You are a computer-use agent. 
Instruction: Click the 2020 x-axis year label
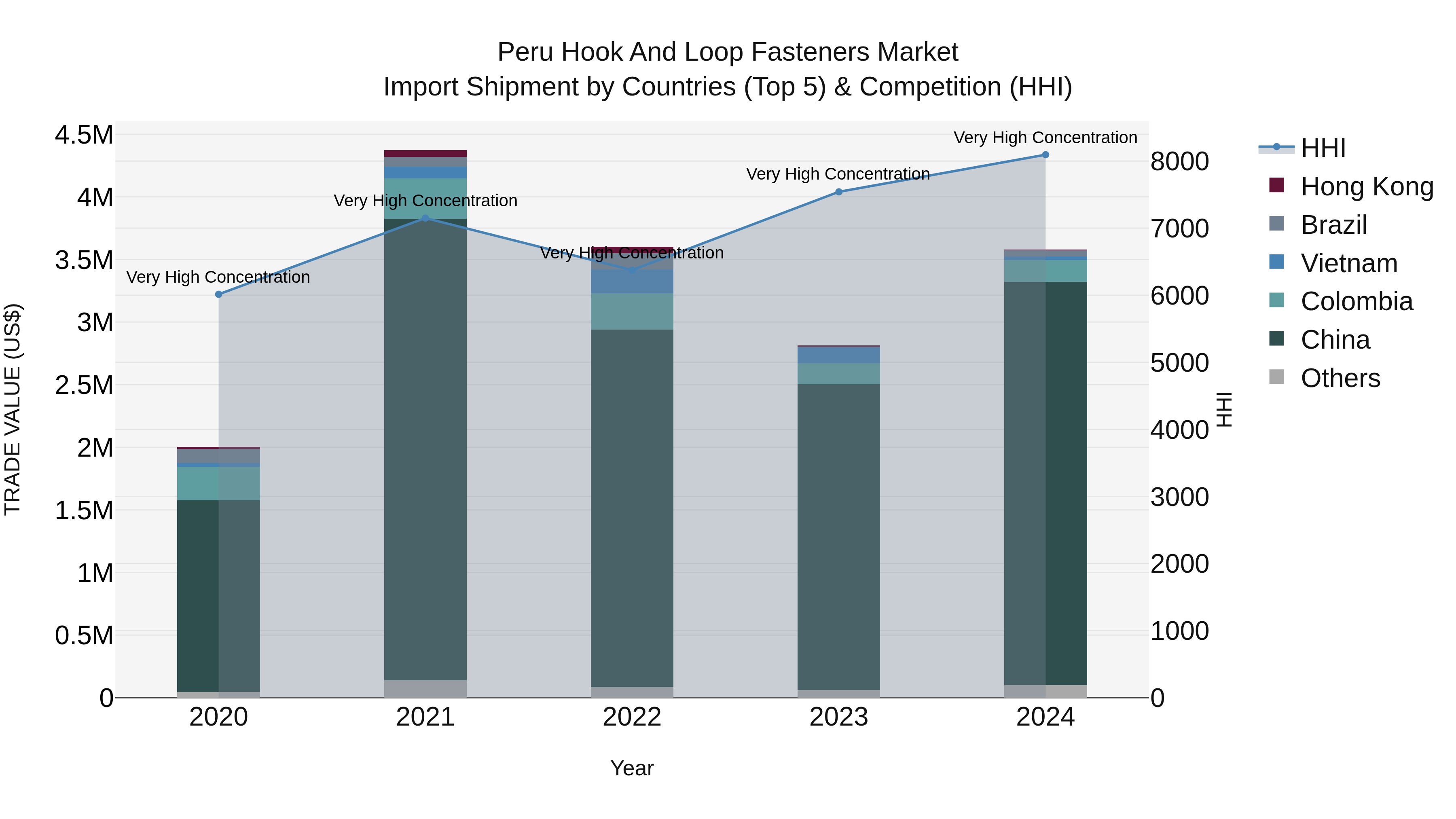click(219, 717)
